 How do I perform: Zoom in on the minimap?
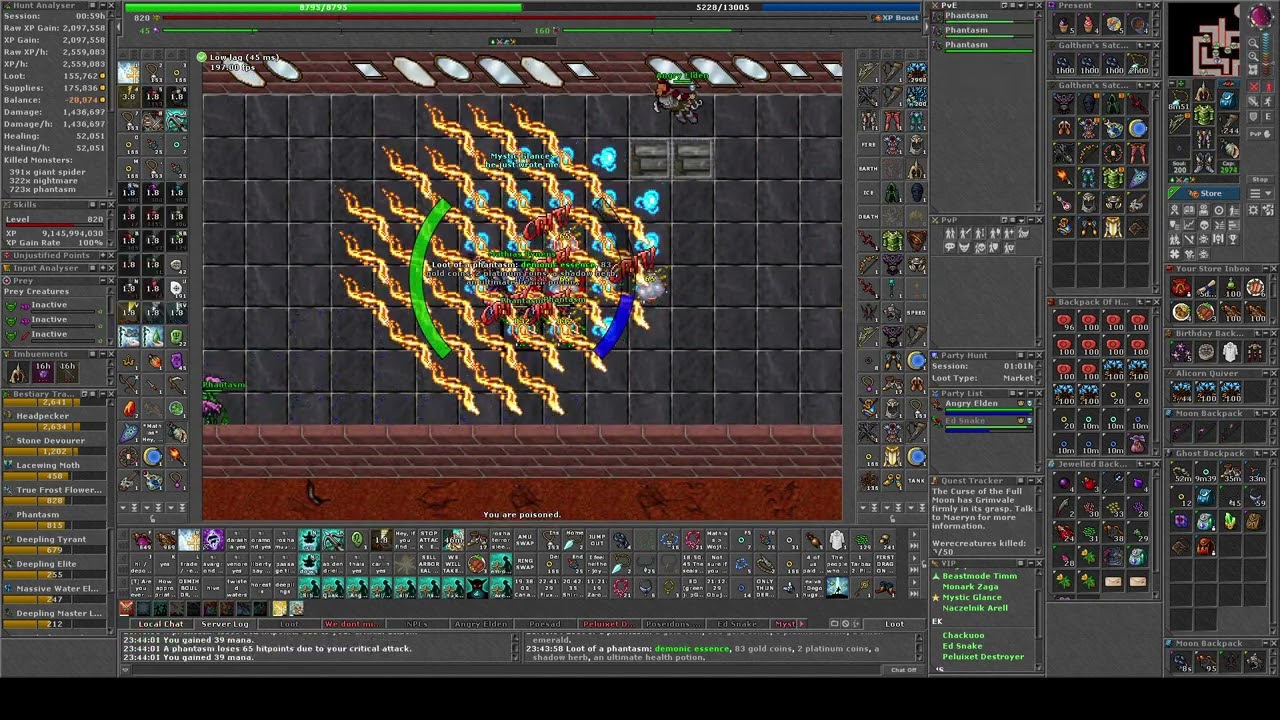point(1253,57)
